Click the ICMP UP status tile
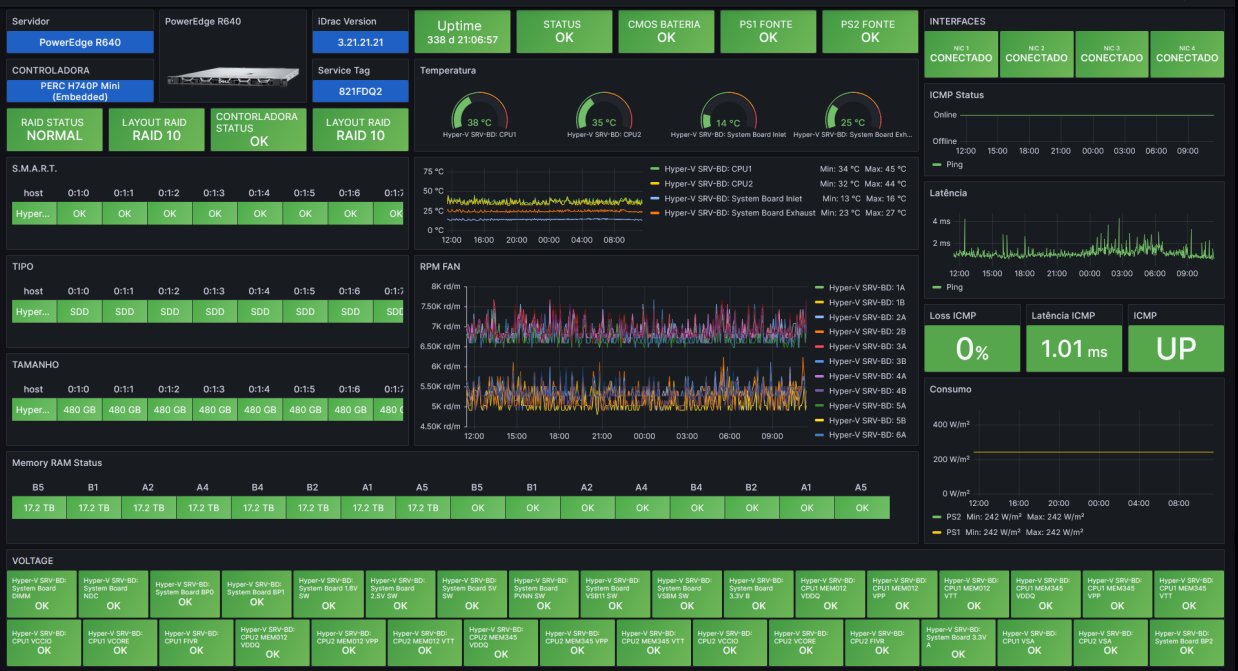The width and height of the screenshot is (1238, 671). pos(1176,347)
